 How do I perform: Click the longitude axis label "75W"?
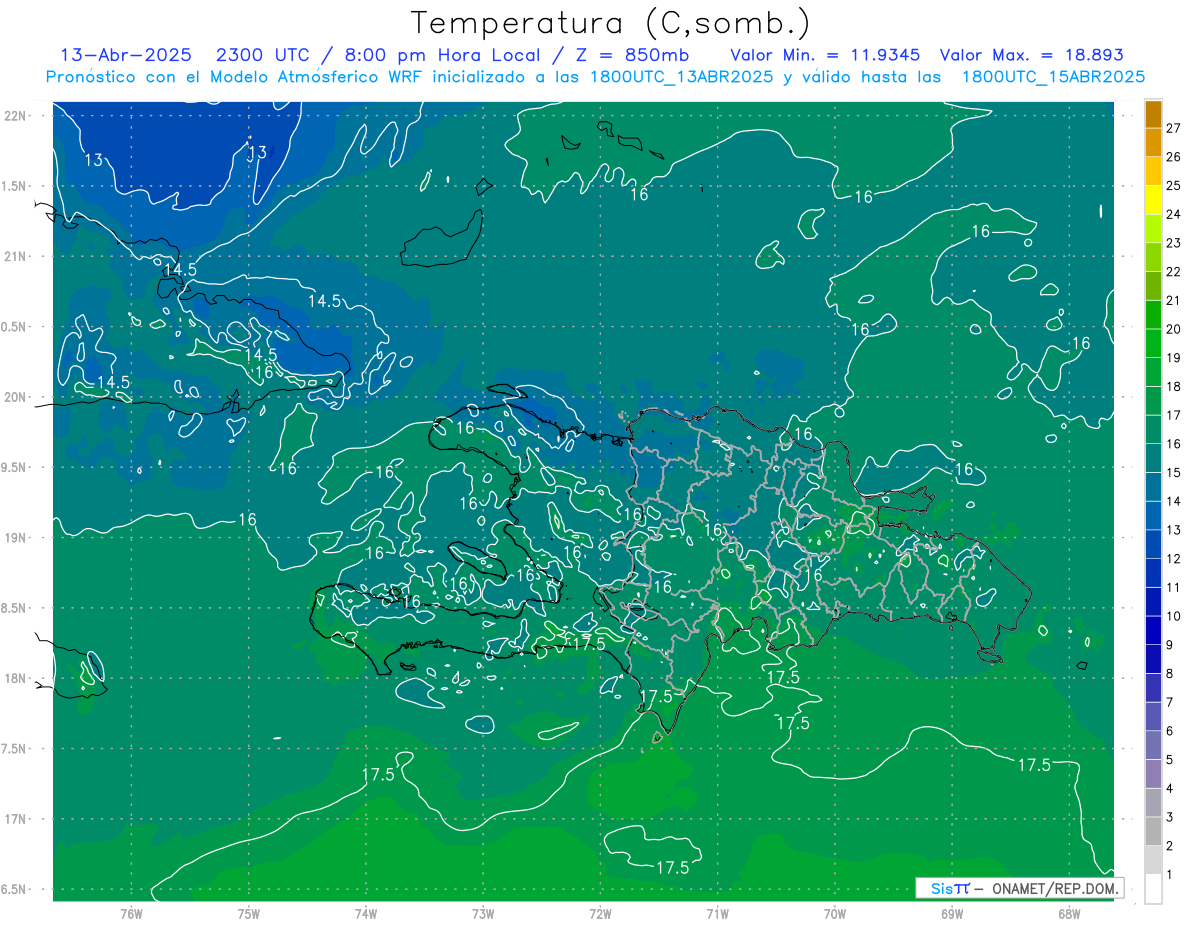pos(249,914)
